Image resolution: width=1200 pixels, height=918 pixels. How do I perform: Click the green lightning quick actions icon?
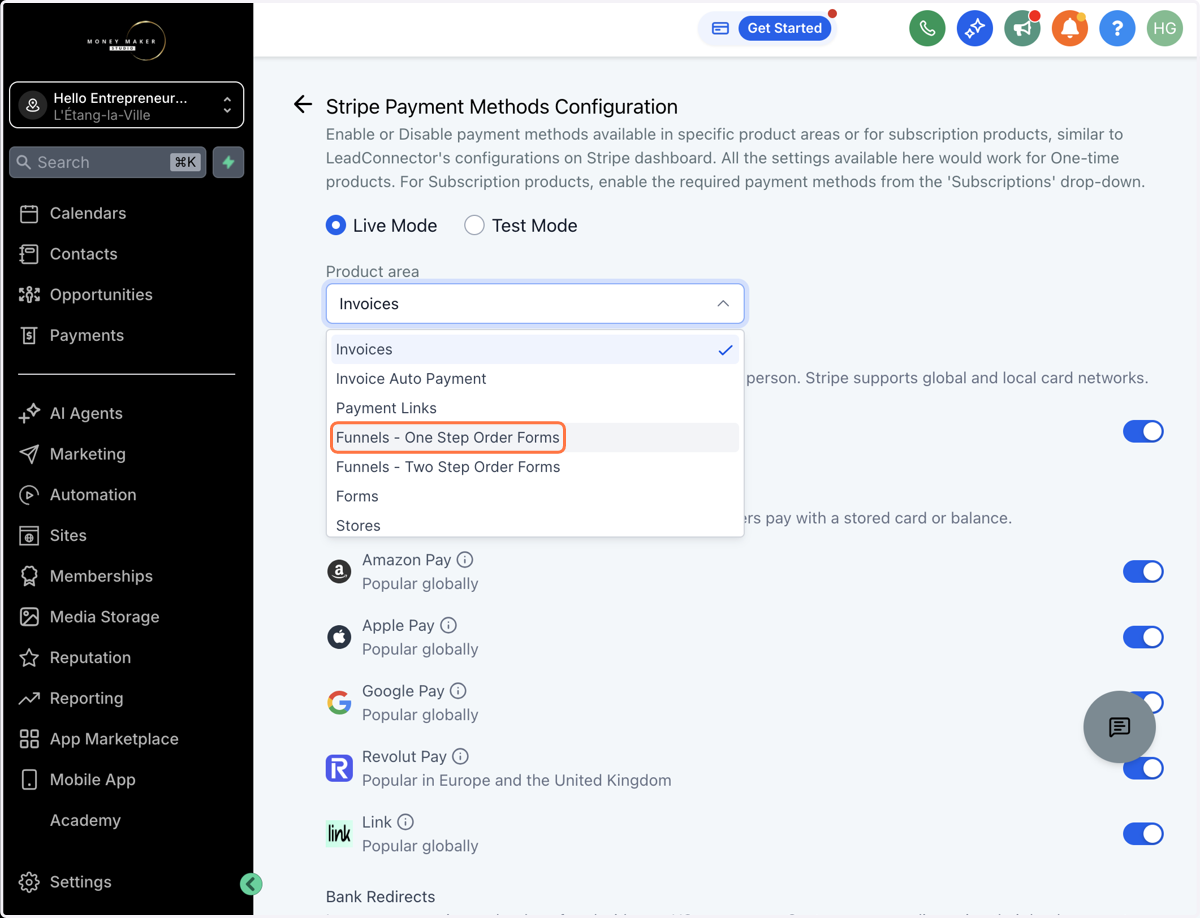coord(228,162)
